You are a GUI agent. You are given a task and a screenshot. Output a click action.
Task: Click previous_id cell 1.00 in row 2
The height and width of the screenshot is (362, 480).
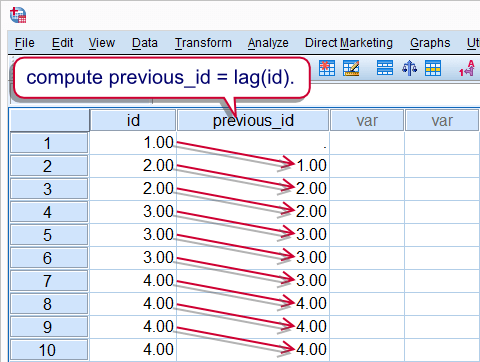point(253,166)
